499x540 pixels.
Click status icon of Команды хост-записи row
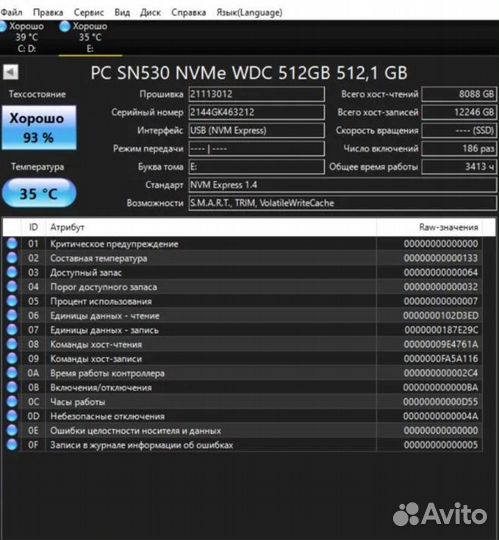click(x=12, y=359)
